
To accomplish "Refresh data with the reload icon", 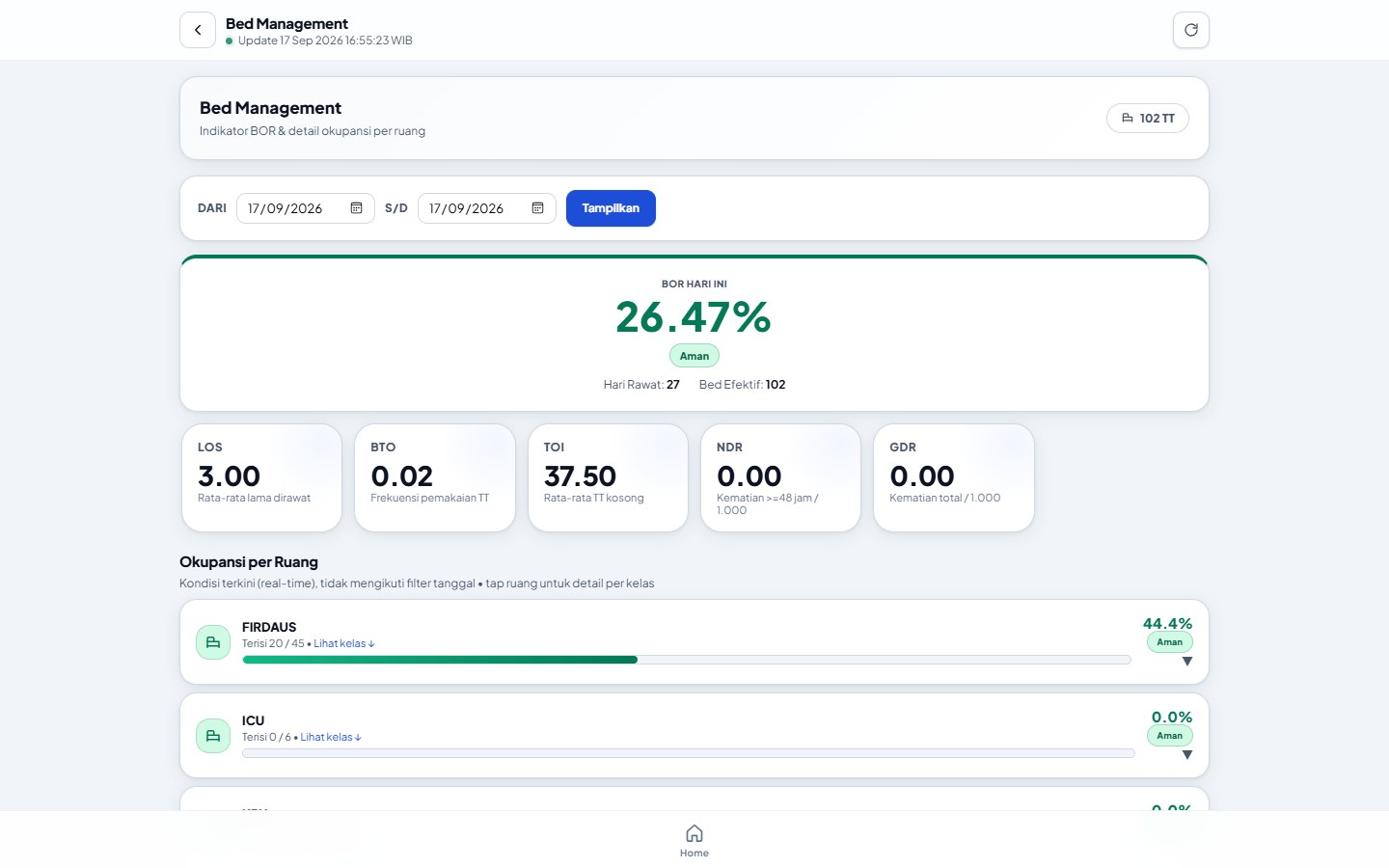I will coord(1191,30).
